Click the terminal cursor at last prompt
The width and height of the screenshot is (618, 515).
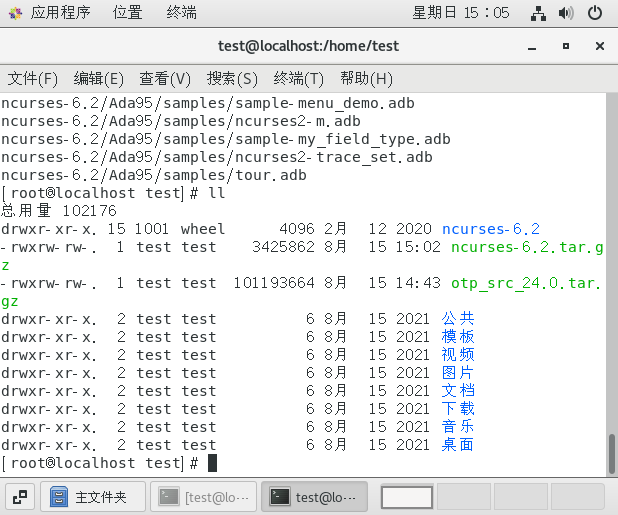coord(212,463)
